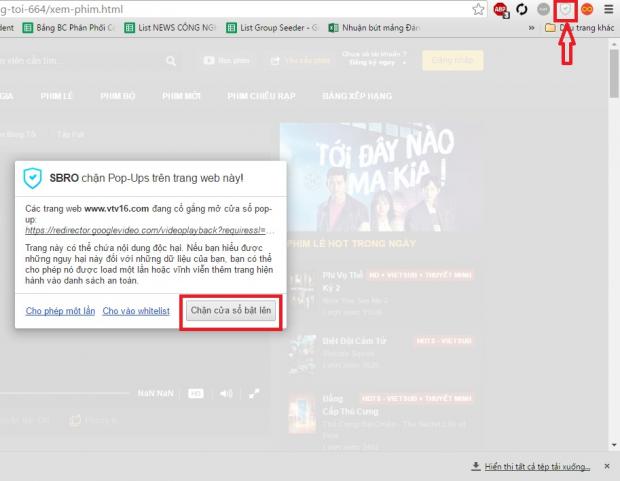Toggle HD quality in the video player
The image size is (620, 481).
(x=196, y=393)
